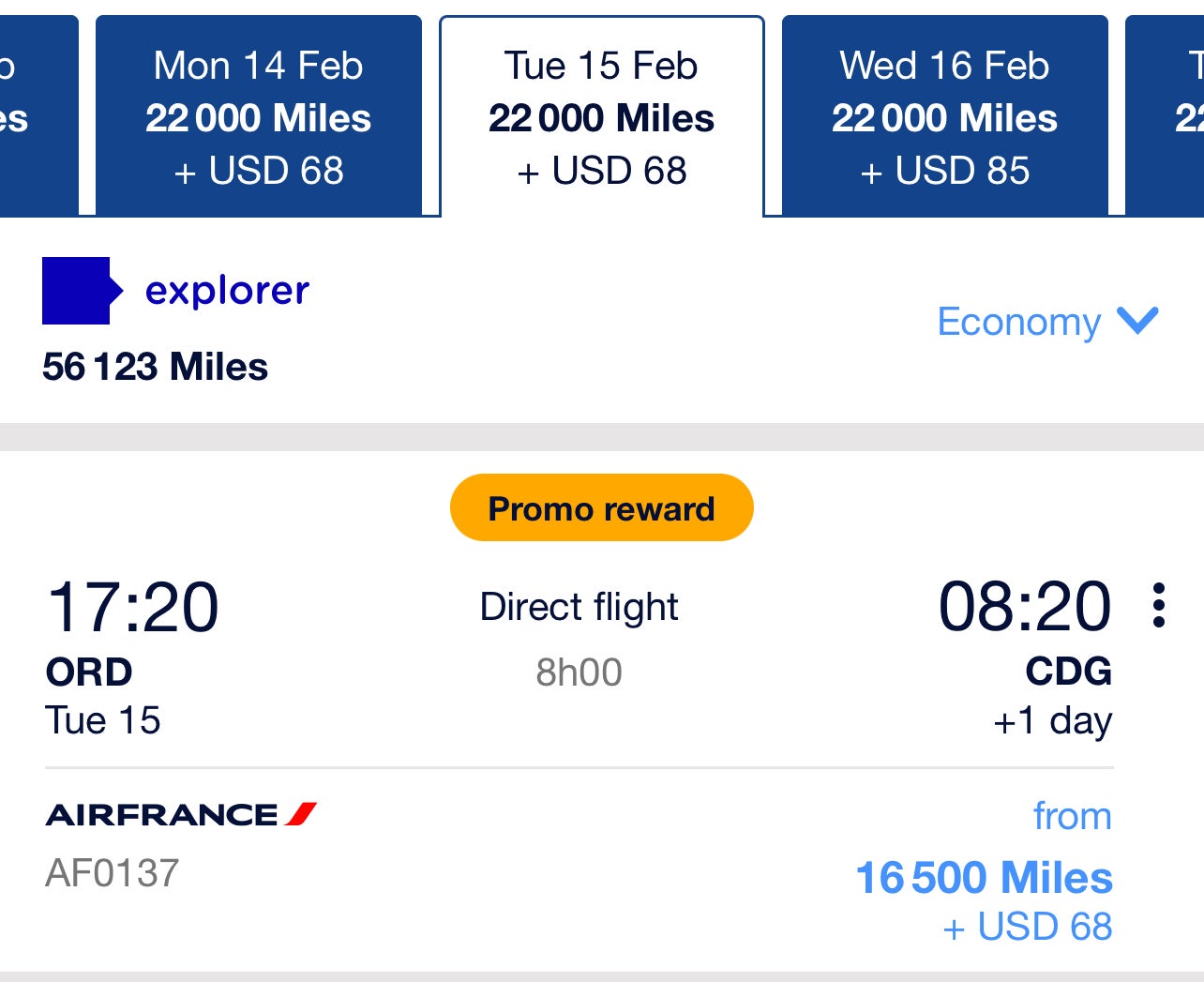Click the currently active Tue 15 Feb tab

coord(600,114)
